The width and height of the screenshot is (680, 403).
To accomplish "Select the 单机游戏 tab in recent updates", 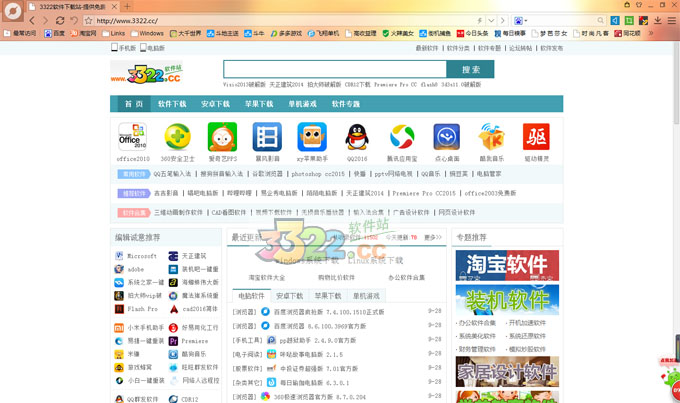I will 366,296.
